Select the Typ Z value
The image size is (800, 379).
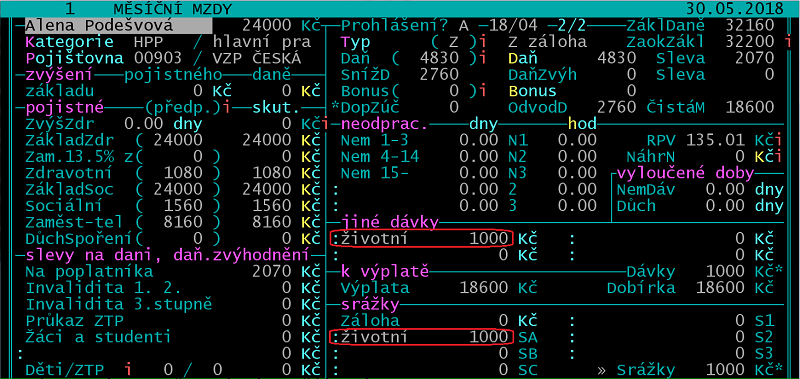click(x=453, y=42)
